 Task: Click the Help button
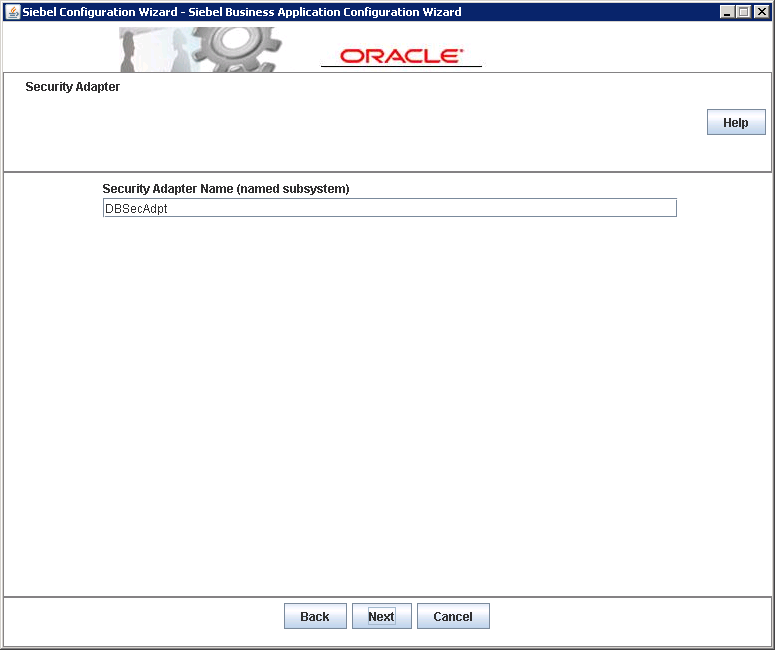tap(736, 122)
